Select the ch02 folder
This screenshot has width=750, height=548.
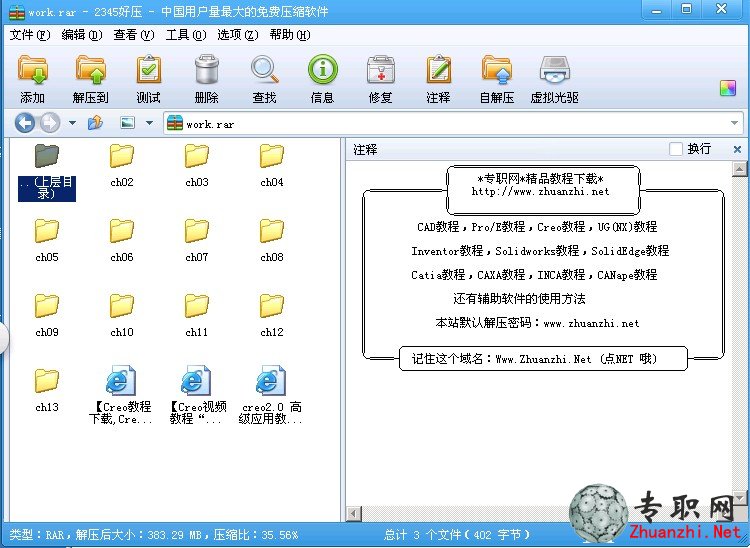[121, 165]
